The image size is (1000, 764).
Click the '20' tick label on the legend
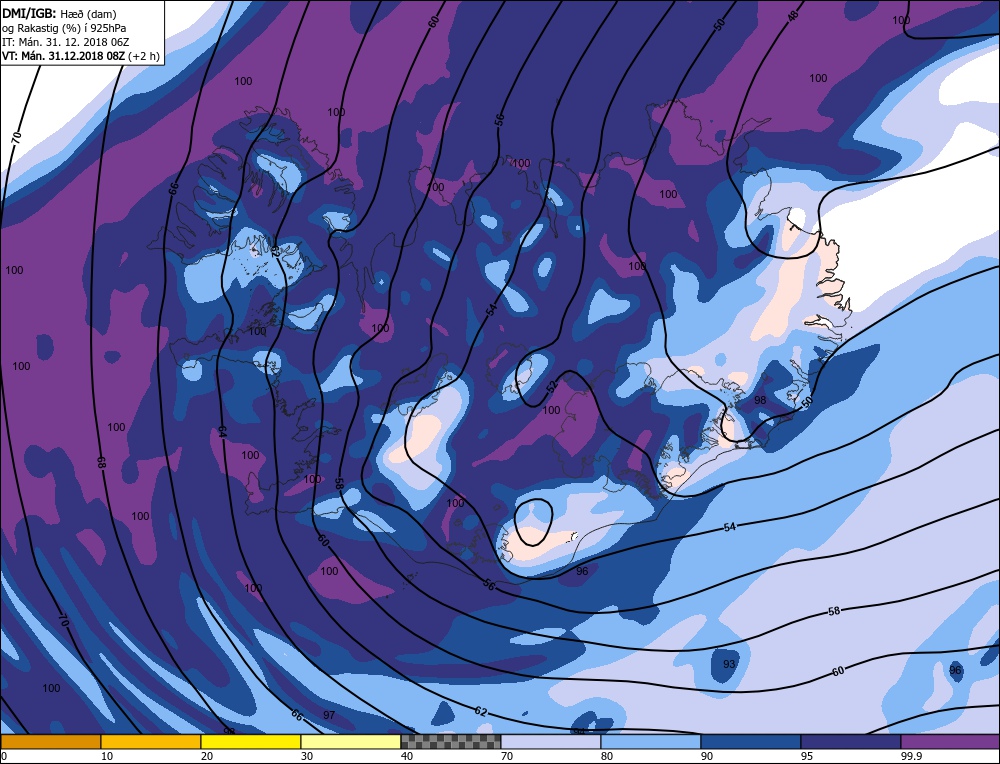pos(207,756)
